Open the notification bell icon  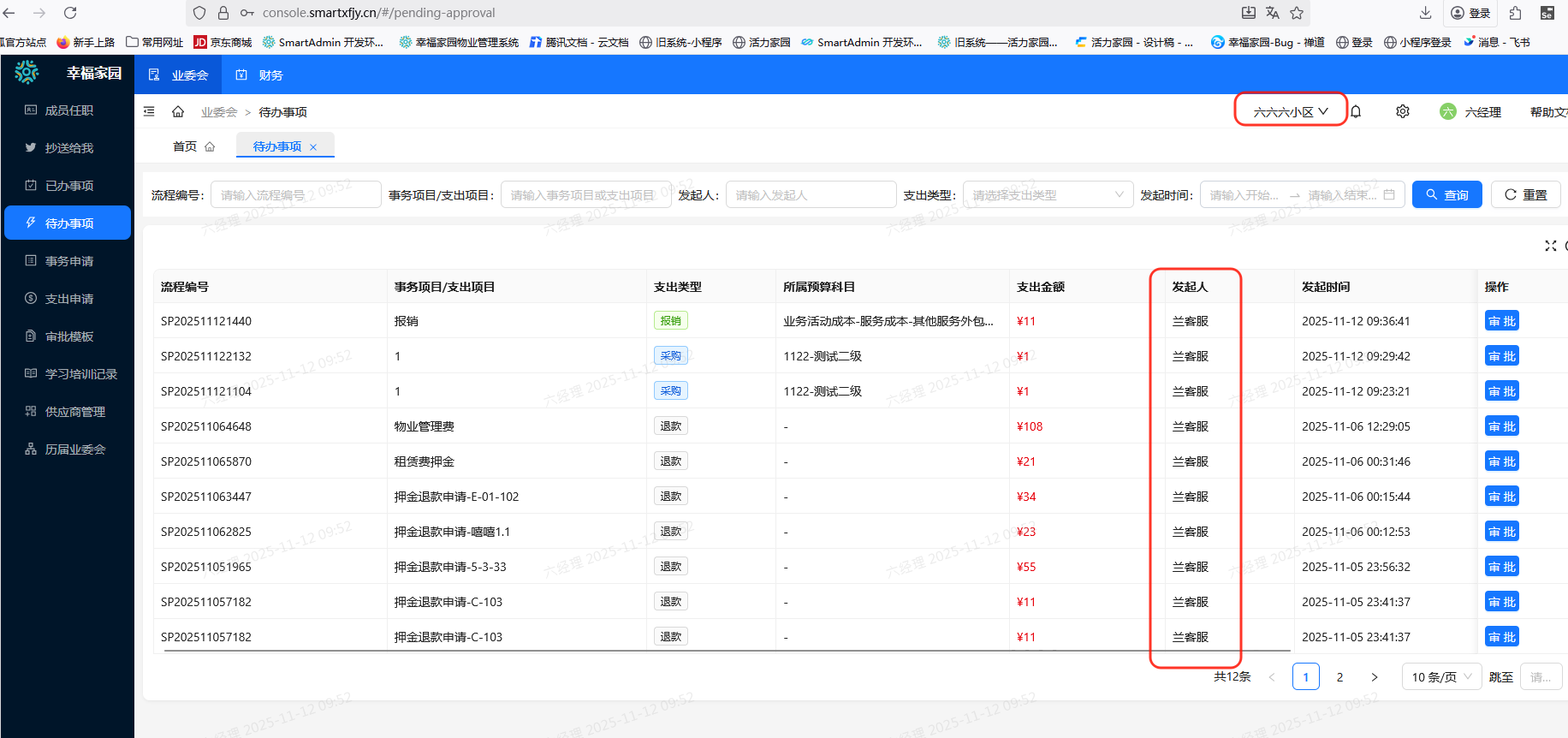[x=1356, y=111]
